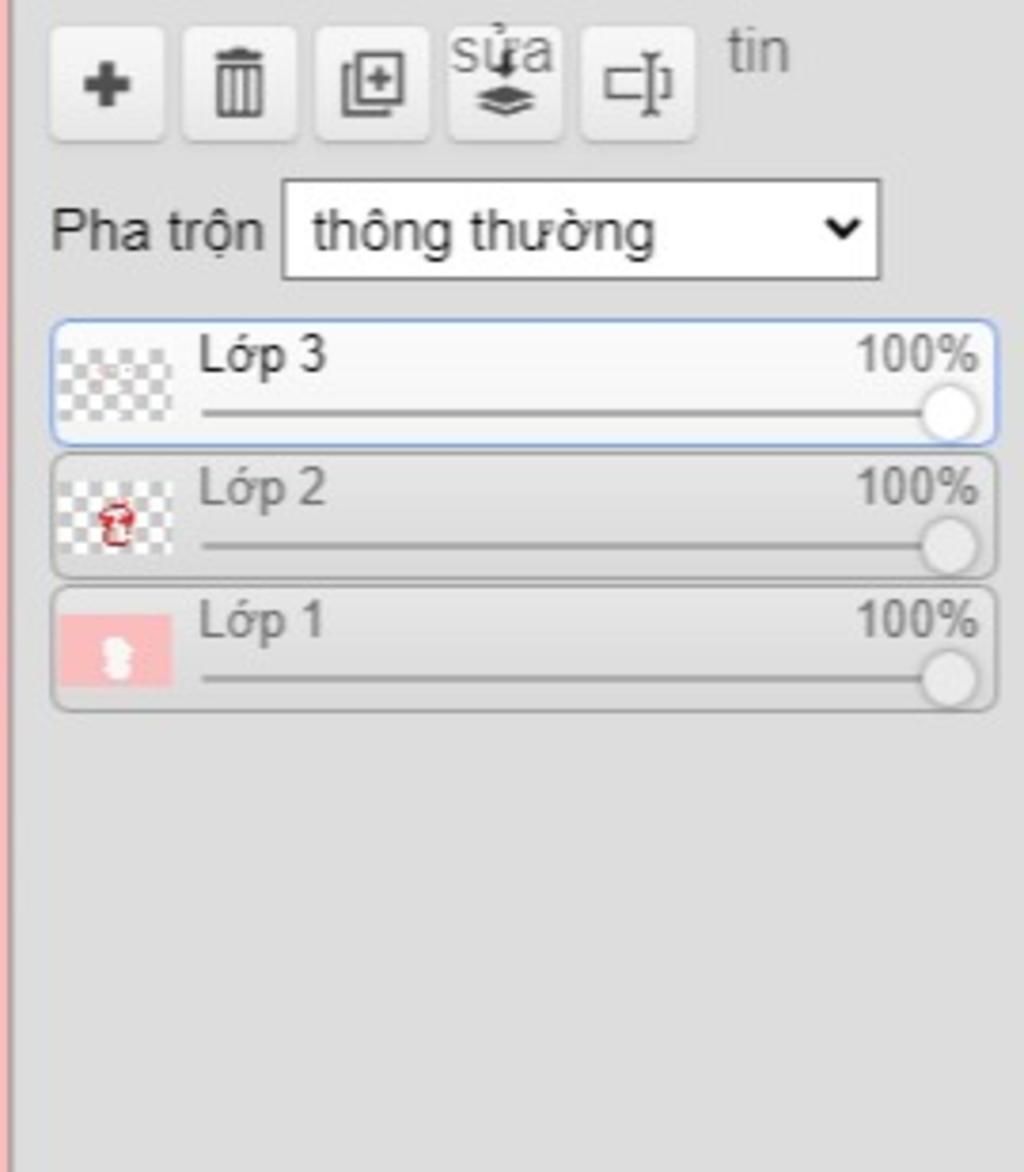The height and width of the screenshot is (1172, 1024).
Task: Add a new layer with plus icon
Action: point(107,85)
